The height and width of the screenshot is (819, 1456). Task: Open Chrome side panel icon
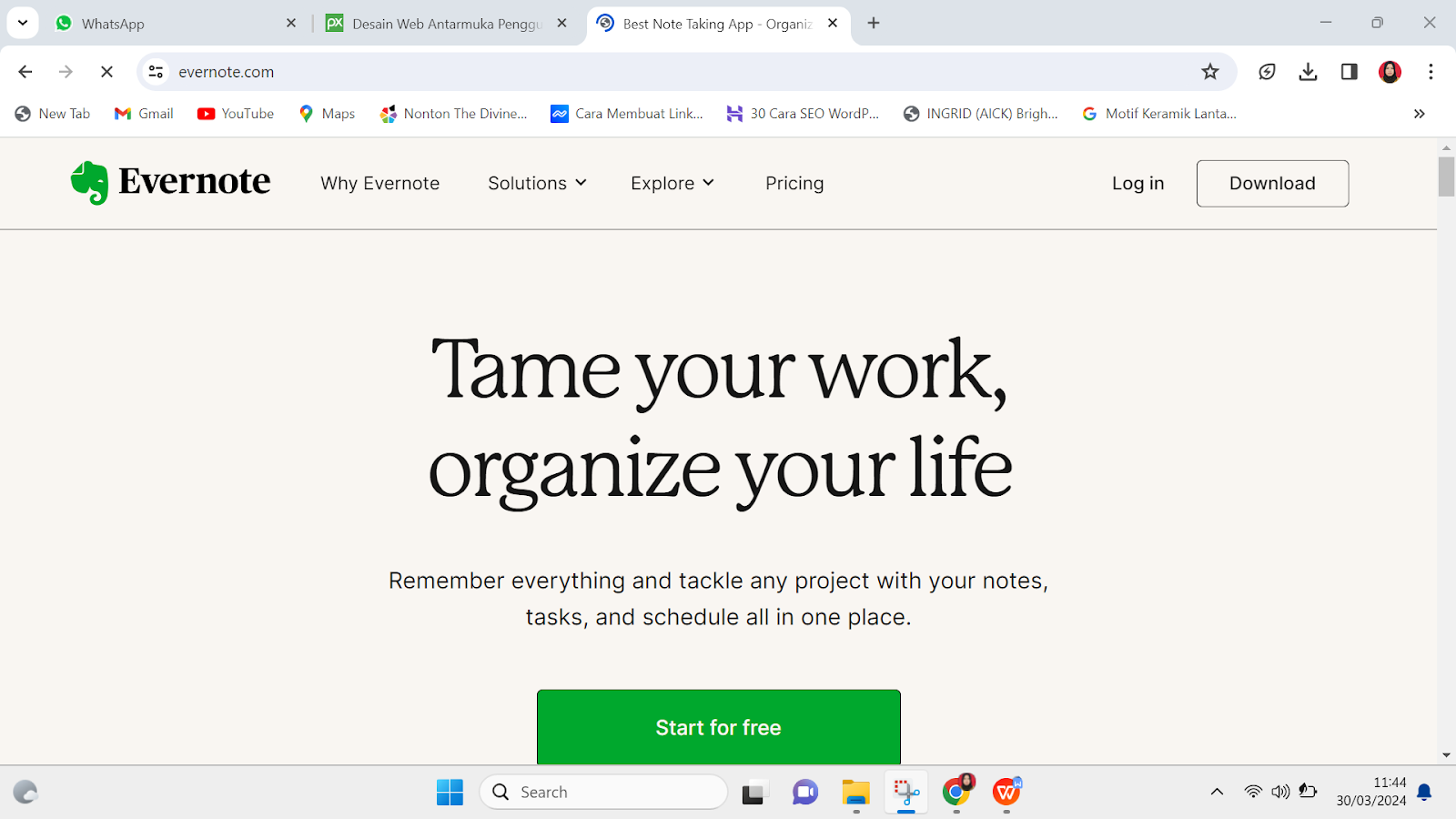click(1350, 72)
